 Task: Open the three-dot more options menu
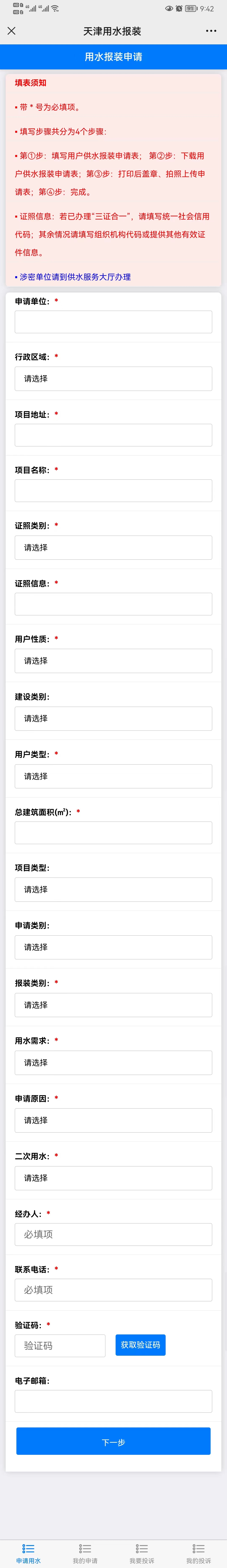211,31
